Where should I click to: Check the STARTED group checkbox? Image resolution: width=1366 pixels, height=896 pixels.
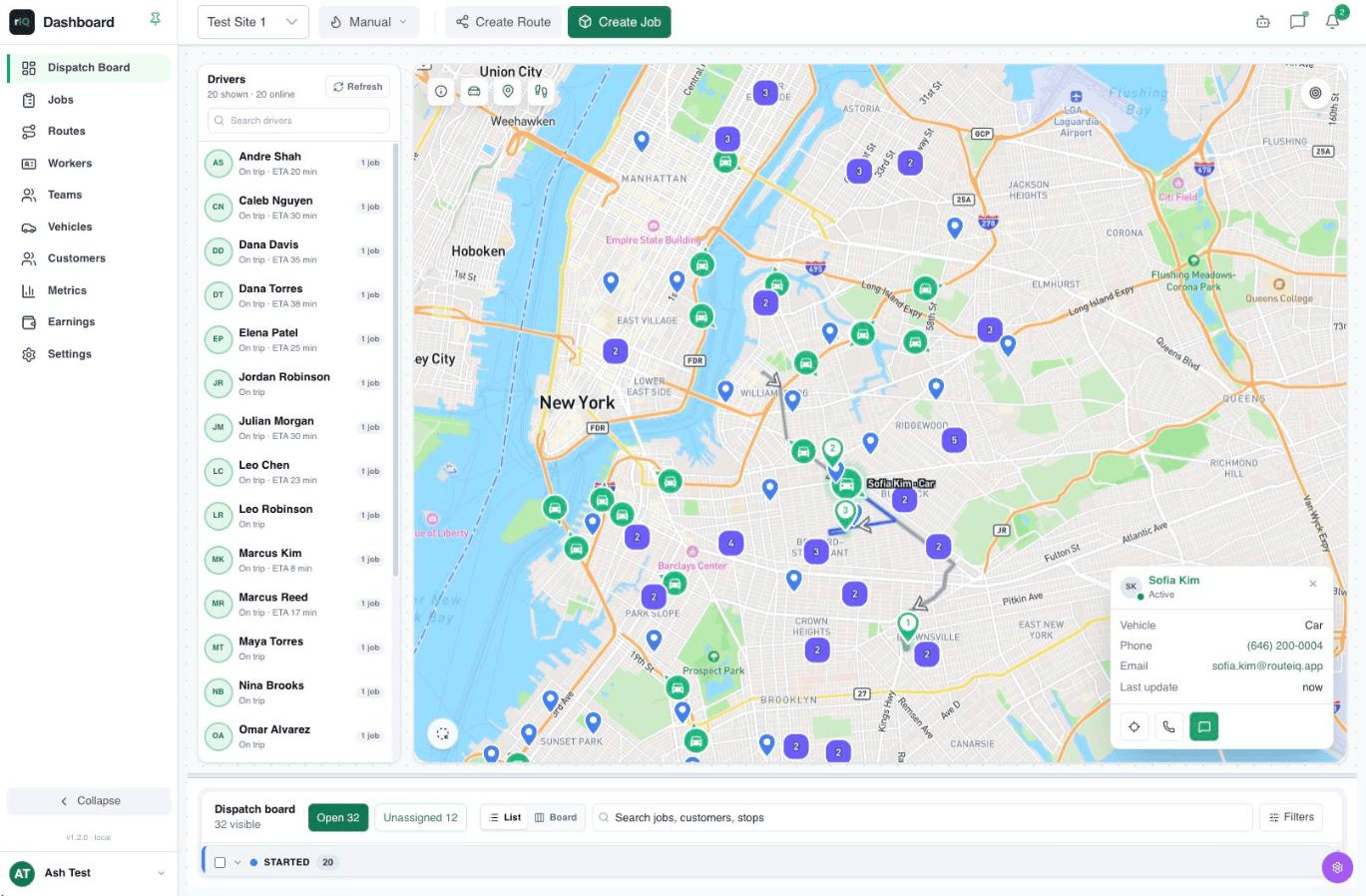click(x=221, y=862)
